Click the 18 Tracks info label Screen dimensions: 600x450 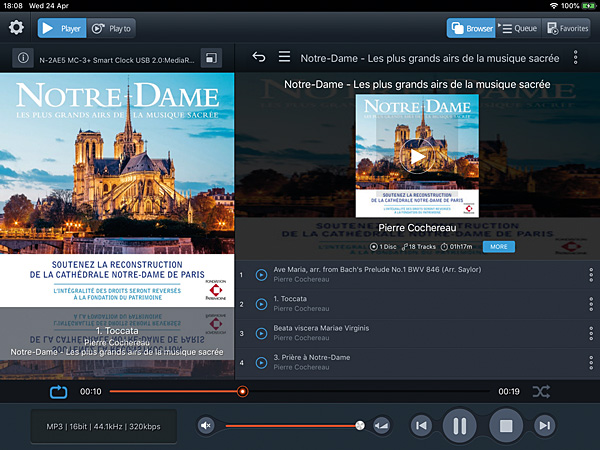(x=419, y=247)
